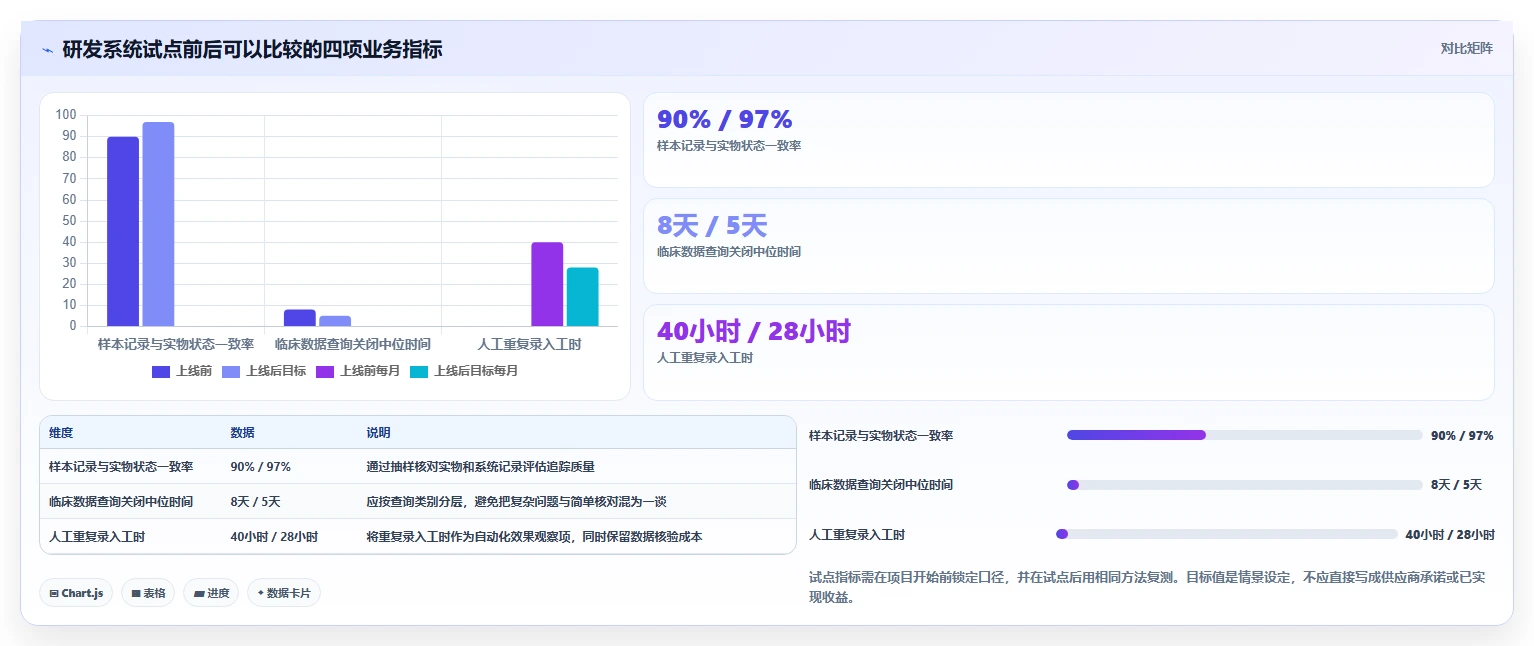Click the 50 tick on the chart y-axis
1534x646 pixels.
click(x=69, y=220)
